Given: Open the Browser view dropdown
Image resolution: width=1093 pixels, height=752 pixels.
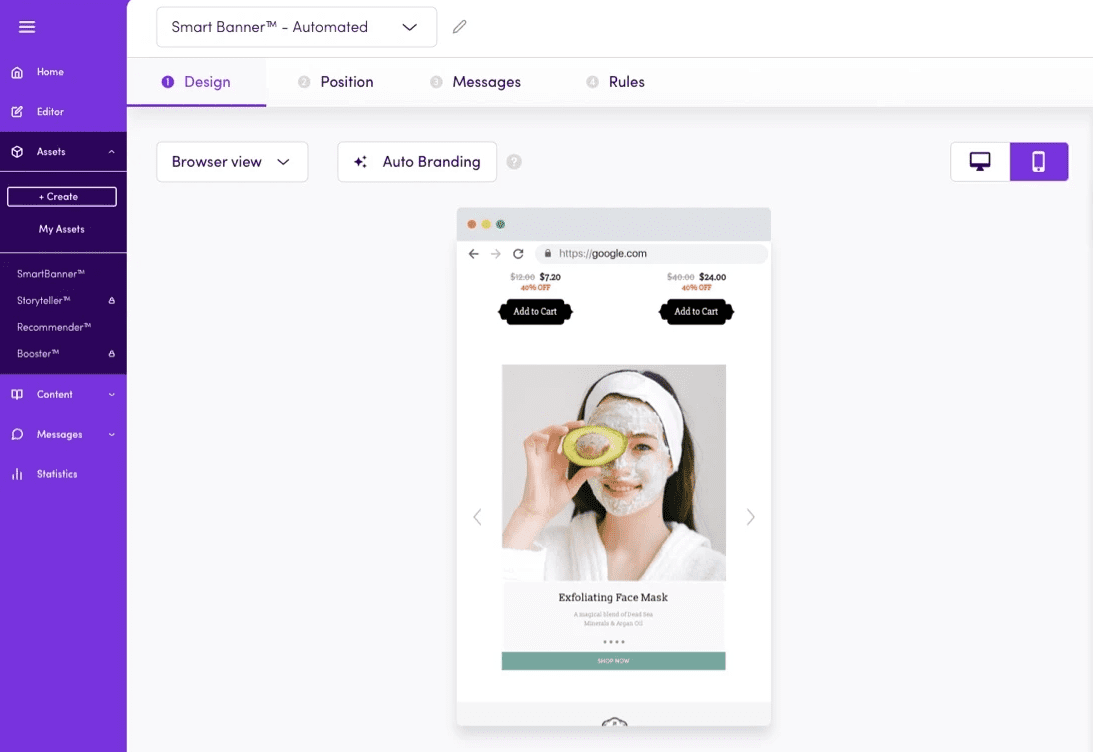Looking at the screenshot, I should point(232,162).
